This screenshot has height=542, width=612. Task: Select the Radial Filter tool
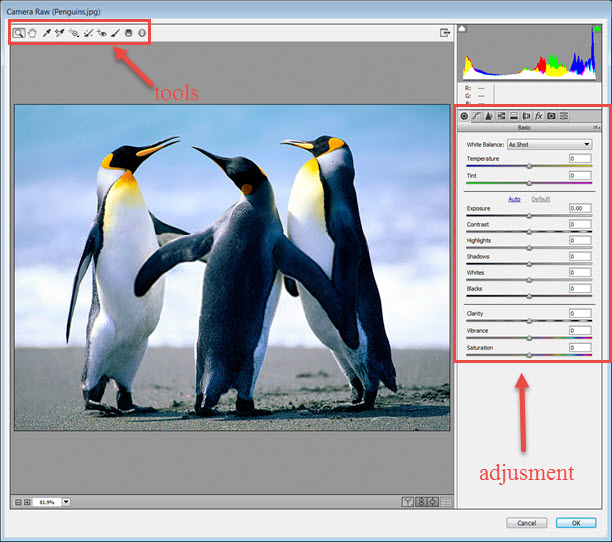point(142,33)
